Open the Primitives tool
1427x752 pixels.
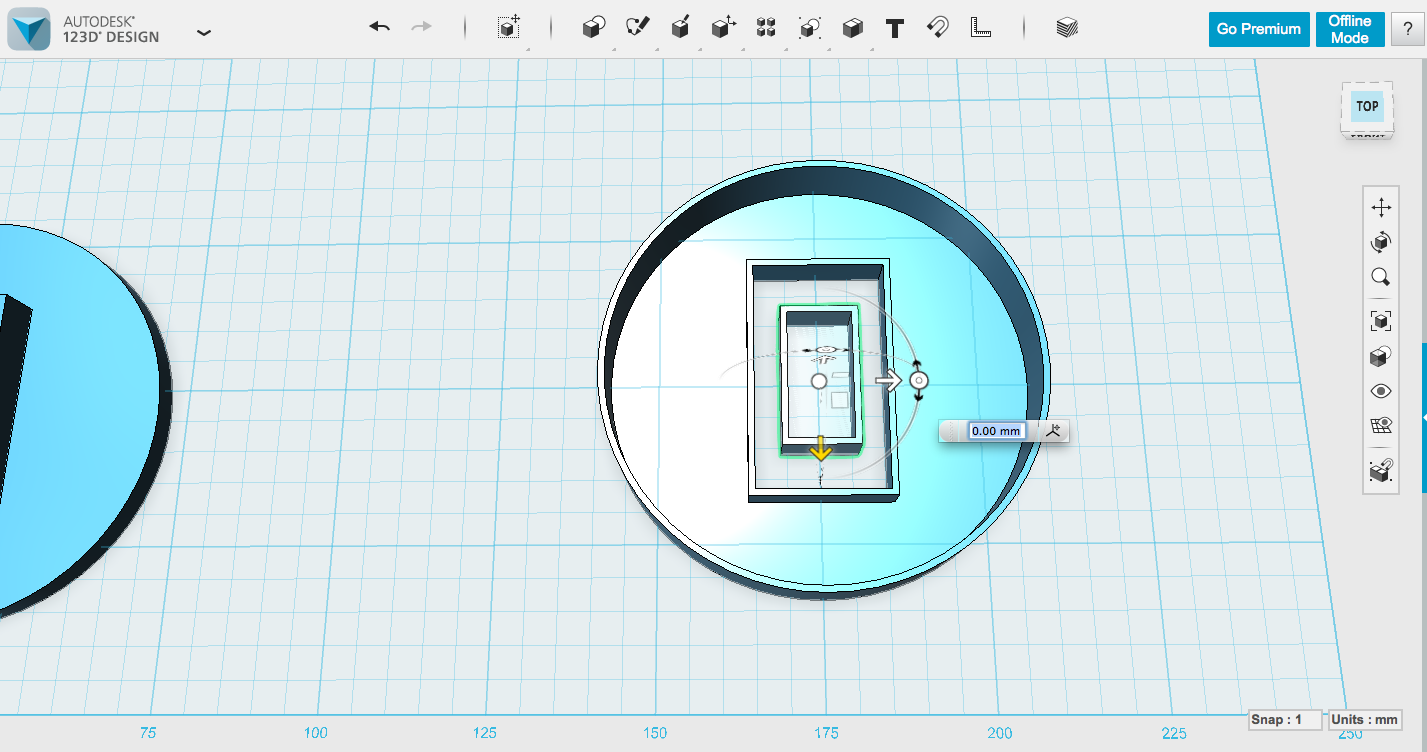tap(593, 28)
